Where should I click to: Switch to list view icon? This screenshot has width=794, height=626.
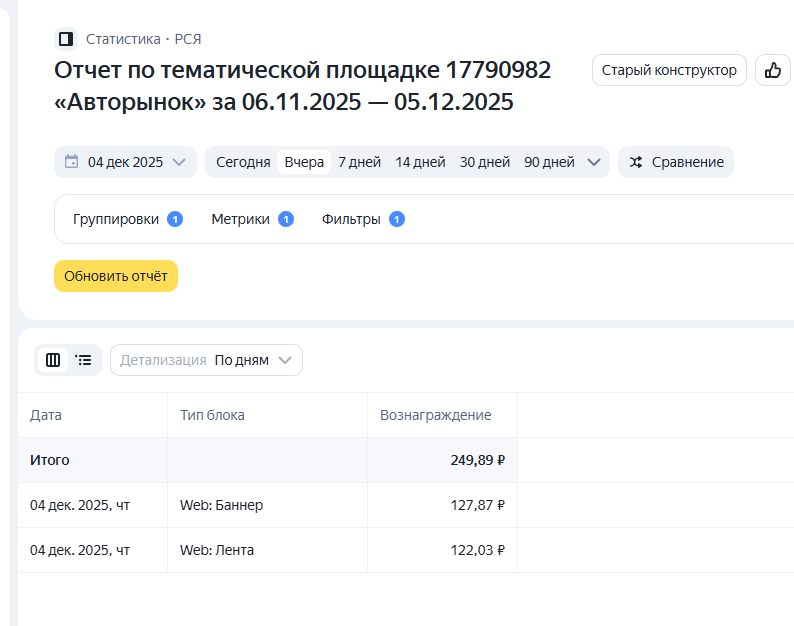click(84, 360)
